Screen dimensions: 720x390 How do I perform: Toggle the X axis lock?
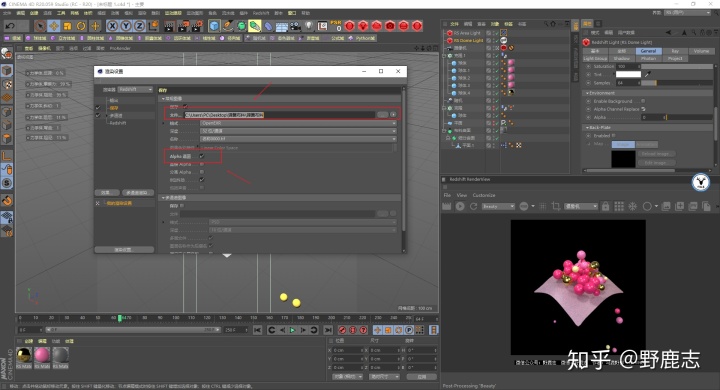pyautogui.click(x=112, y=26)
